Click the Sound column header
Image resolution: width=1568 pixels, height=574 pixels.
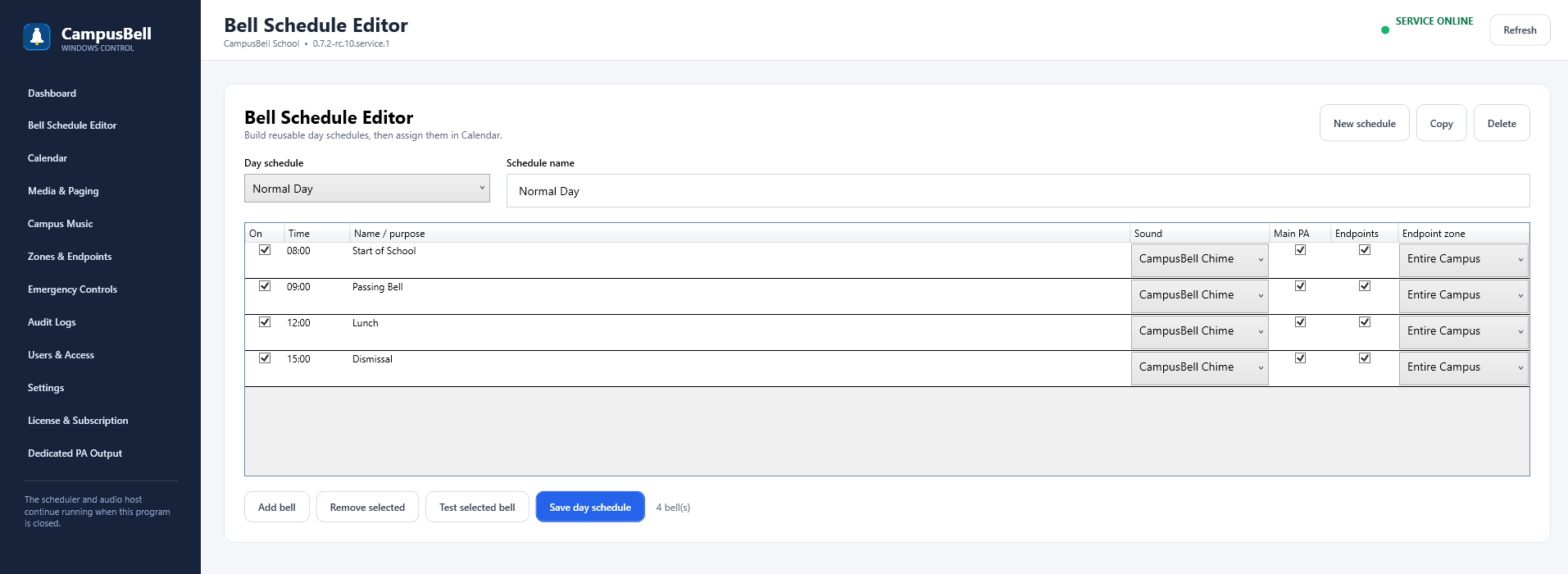click(1200, 234)
